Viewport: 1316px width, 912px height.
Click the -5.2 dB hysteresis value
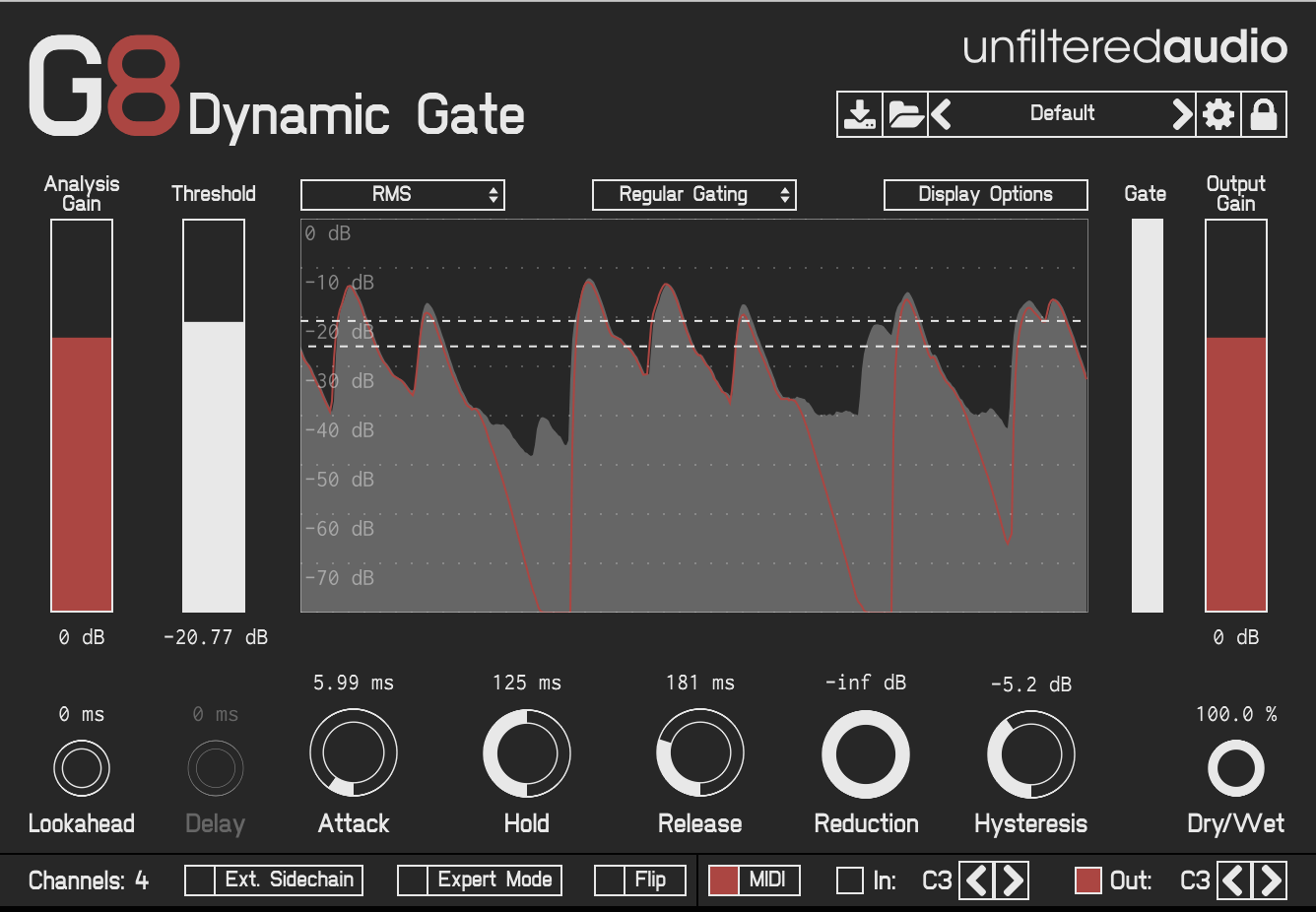pos(1031,684)
